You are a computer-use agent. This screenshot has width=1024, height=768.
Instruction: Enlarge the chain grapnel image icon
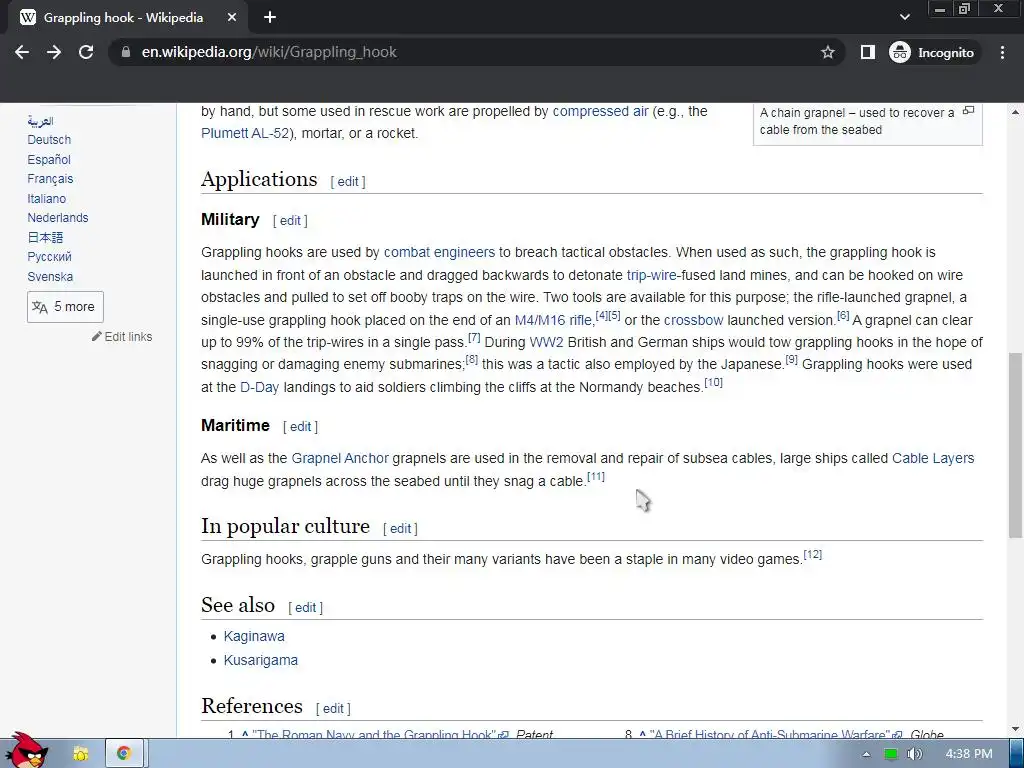(969, 110)
